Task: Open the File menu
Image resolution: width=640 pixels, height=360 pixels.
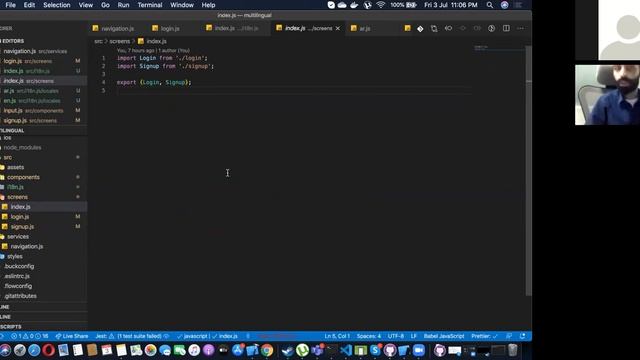Action: [x=10, y=5]
